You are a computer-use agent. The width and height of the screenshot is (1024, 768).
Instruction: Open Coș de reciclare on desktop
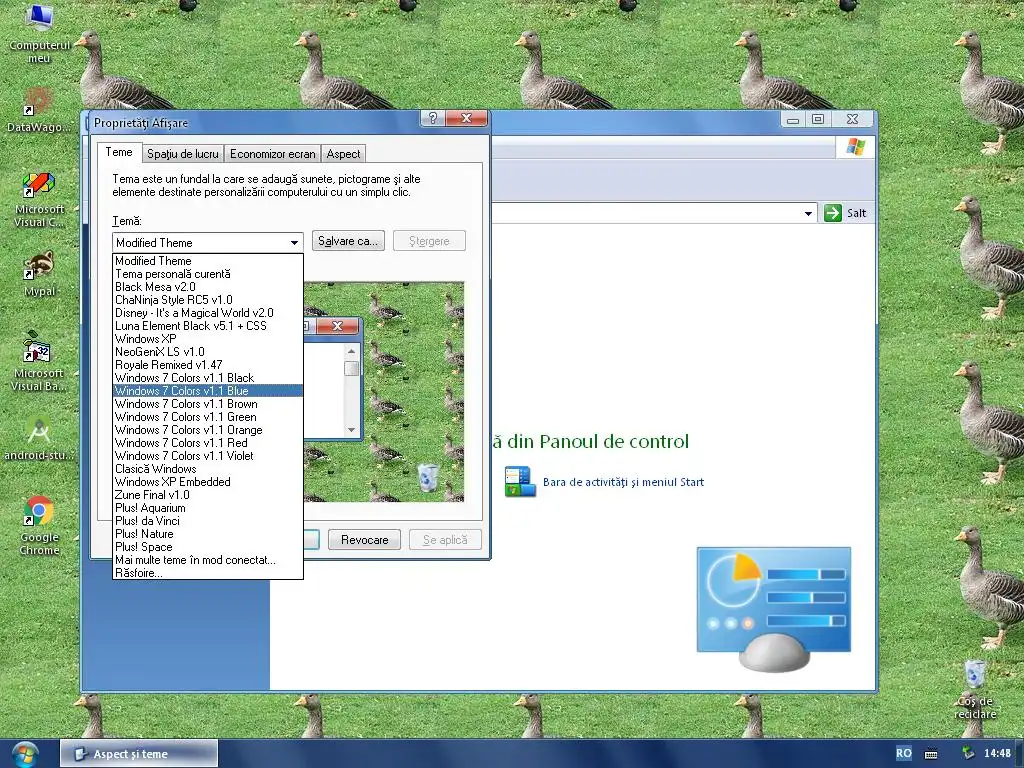pos(975,689)
